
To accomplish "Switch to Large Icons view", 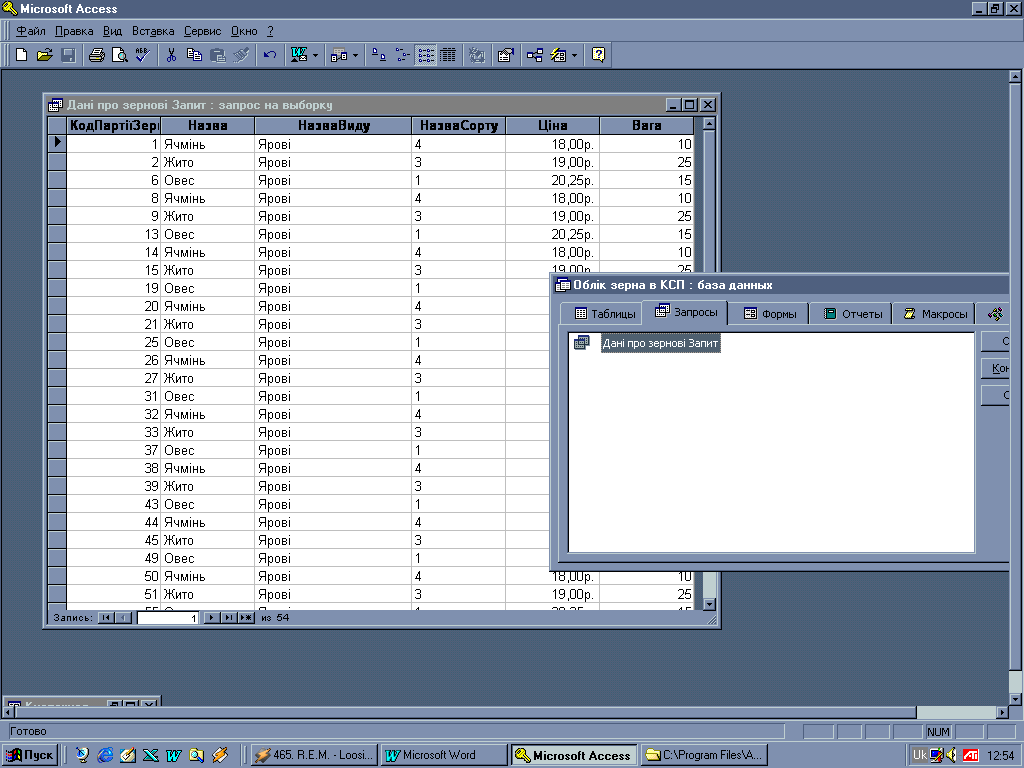I will point(380,55).
